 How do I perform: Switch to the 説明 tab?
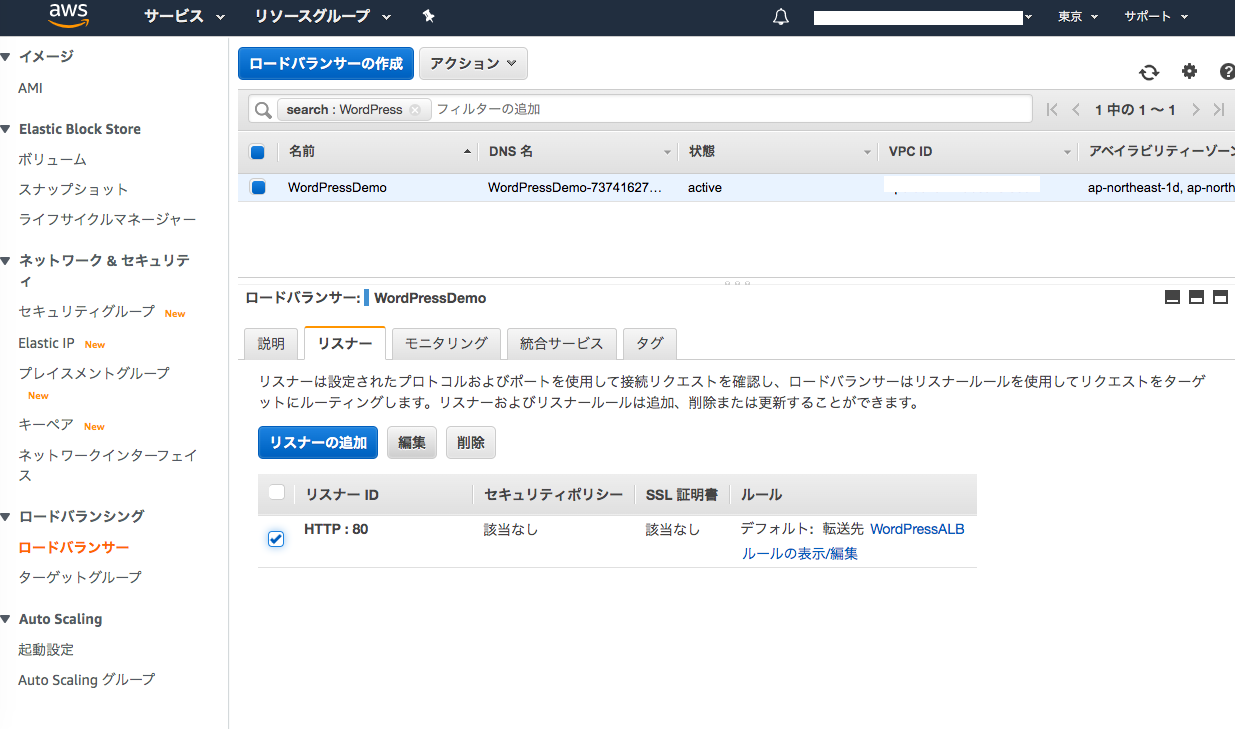point(271,343)
